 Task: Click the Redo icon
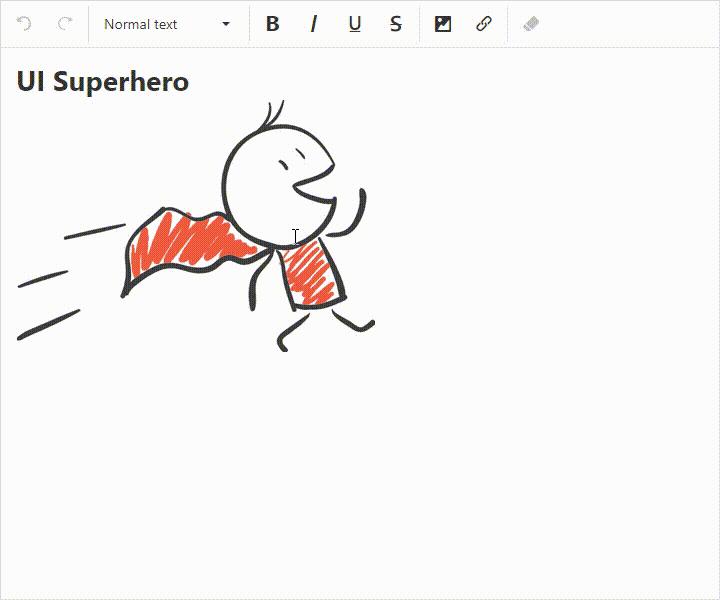pos(65,23)
